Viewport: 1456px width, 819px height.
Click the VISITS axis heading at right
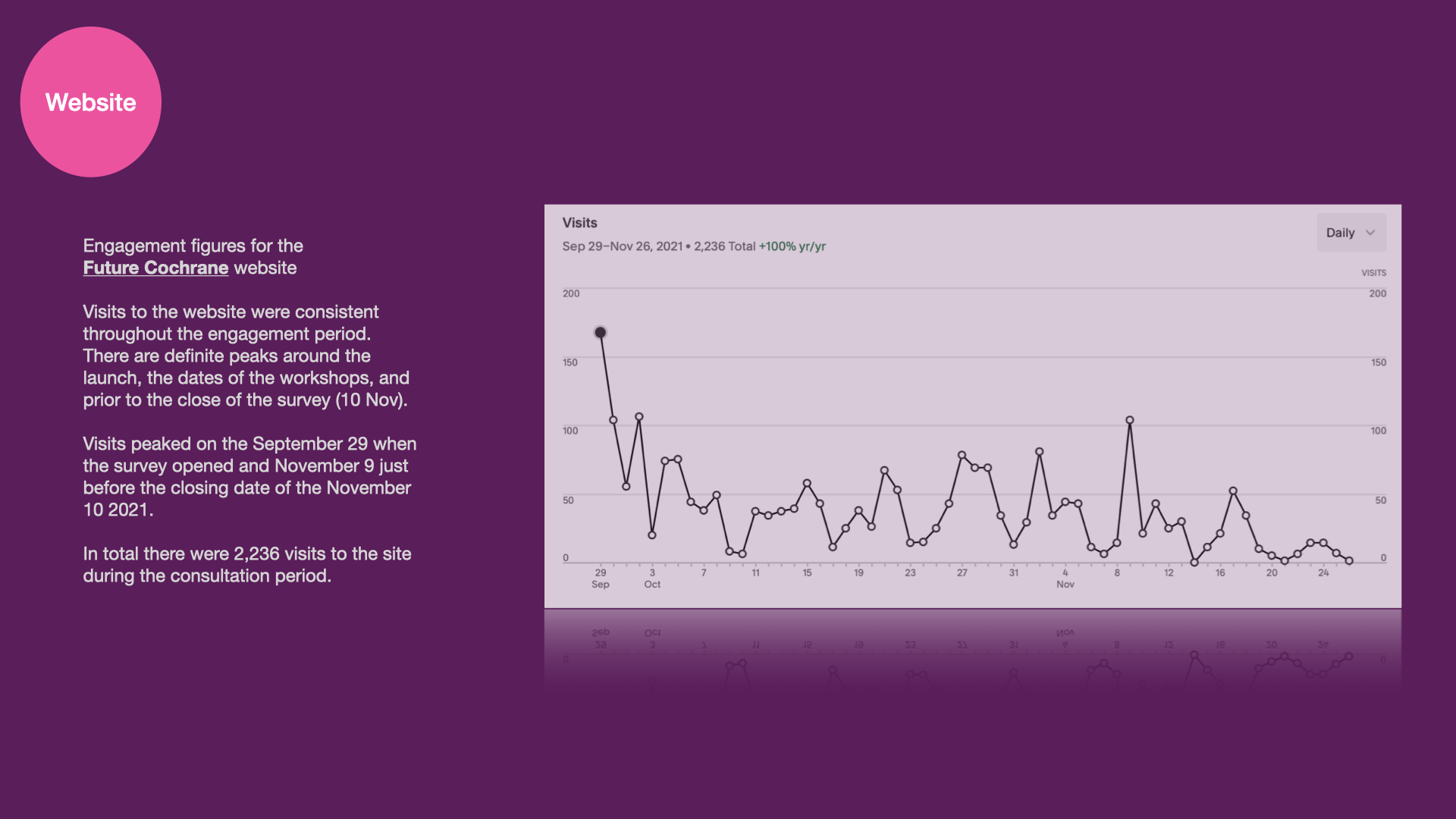[x=1373, y=273]
